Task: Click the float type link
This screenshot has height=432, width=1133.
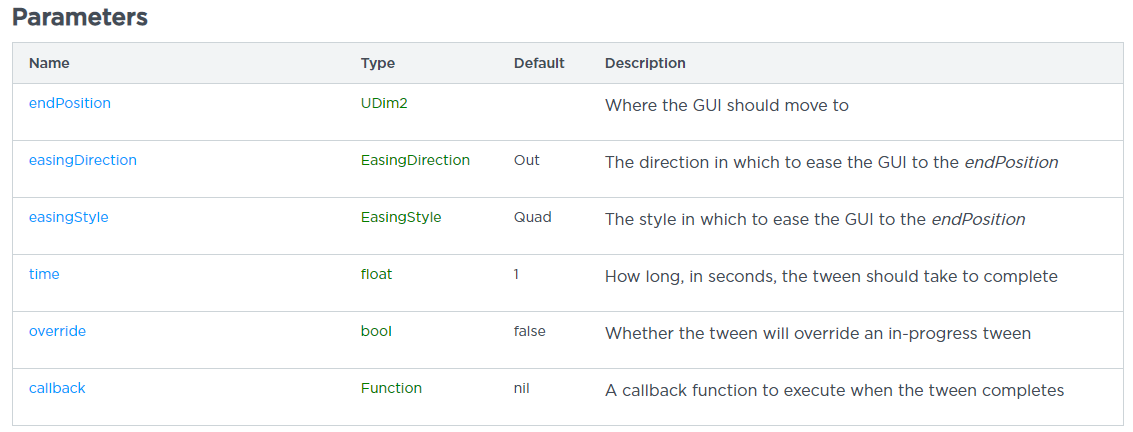Action: (x=376, y=274)
